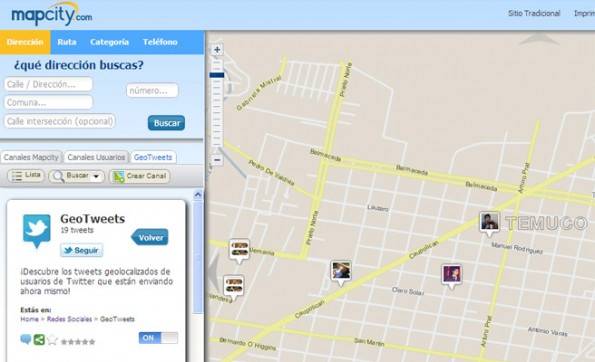595x362 pixels.
Task: Click the GeoTweets Twitter bird logo
Action: coord(36,231)
